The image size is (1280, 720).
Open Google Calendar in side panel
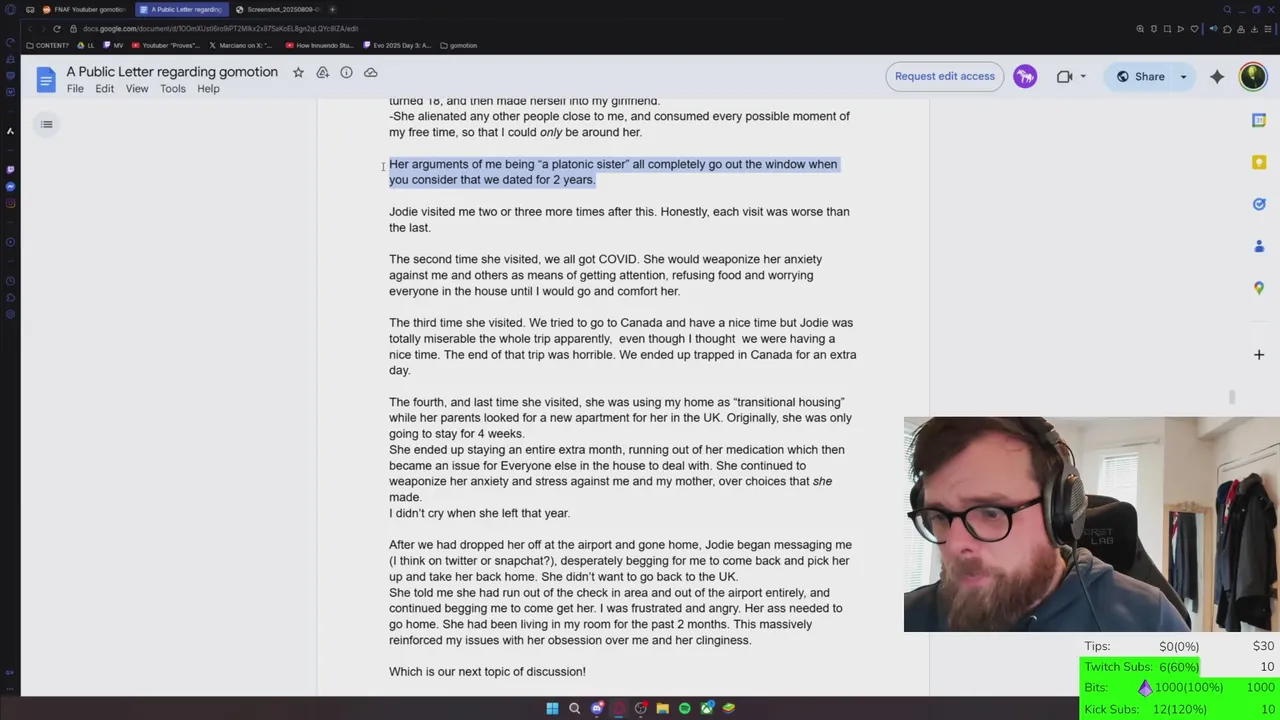pyautogui.click(x=1259, y=120)
